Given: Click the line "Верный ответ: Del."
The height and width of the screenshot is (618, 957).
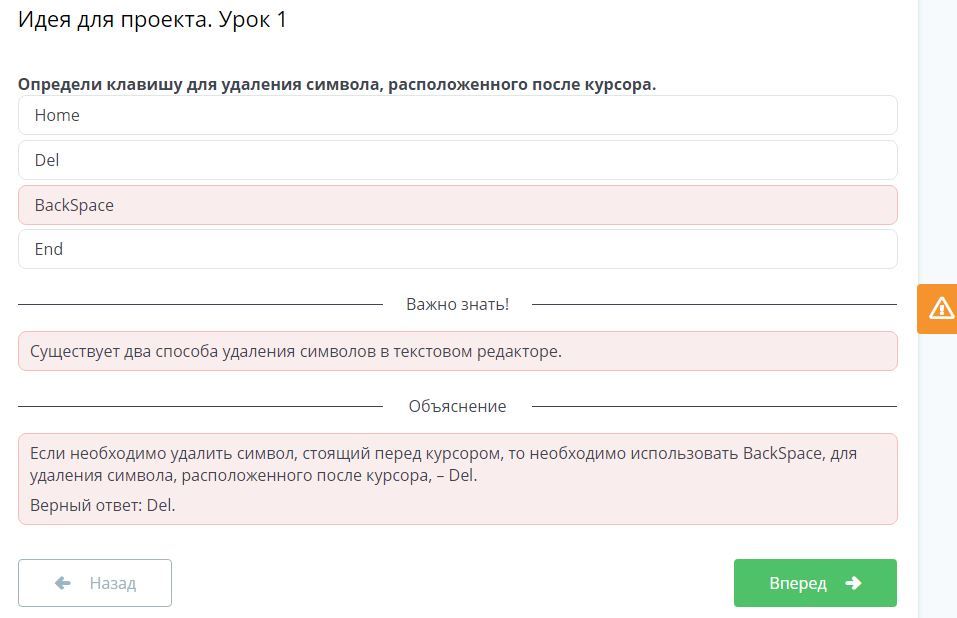Looking at the screenshot, I should (103, 505).
